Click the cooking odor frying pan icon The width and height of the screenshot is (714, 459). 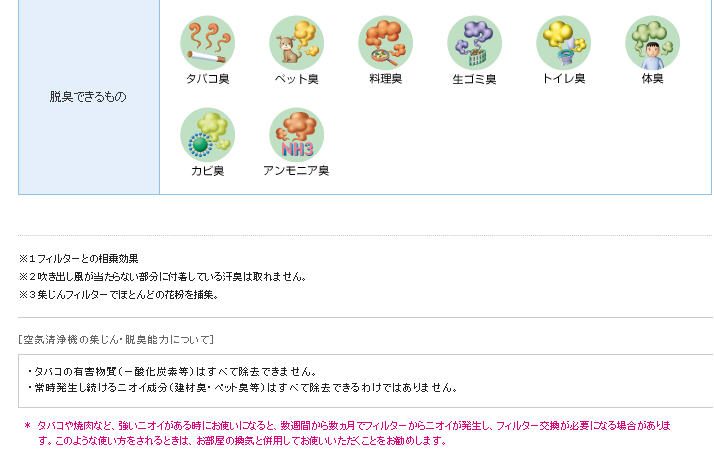pyautogui.click(x=386, y=43)
